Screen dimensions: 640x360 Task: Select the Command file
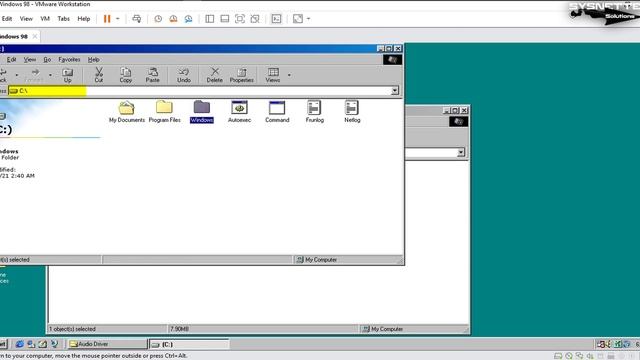[x=277, y=112]
